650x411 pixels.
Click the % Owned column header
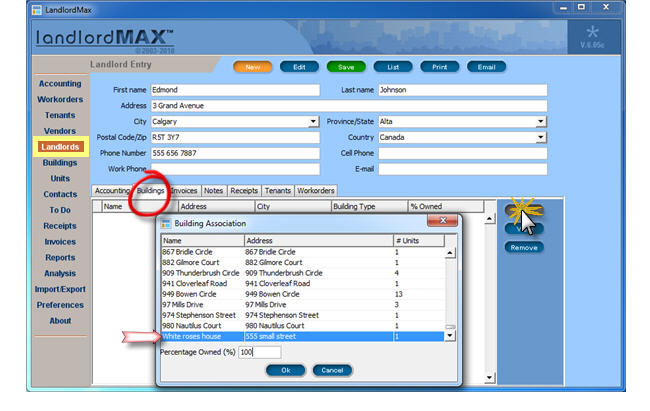446,207
